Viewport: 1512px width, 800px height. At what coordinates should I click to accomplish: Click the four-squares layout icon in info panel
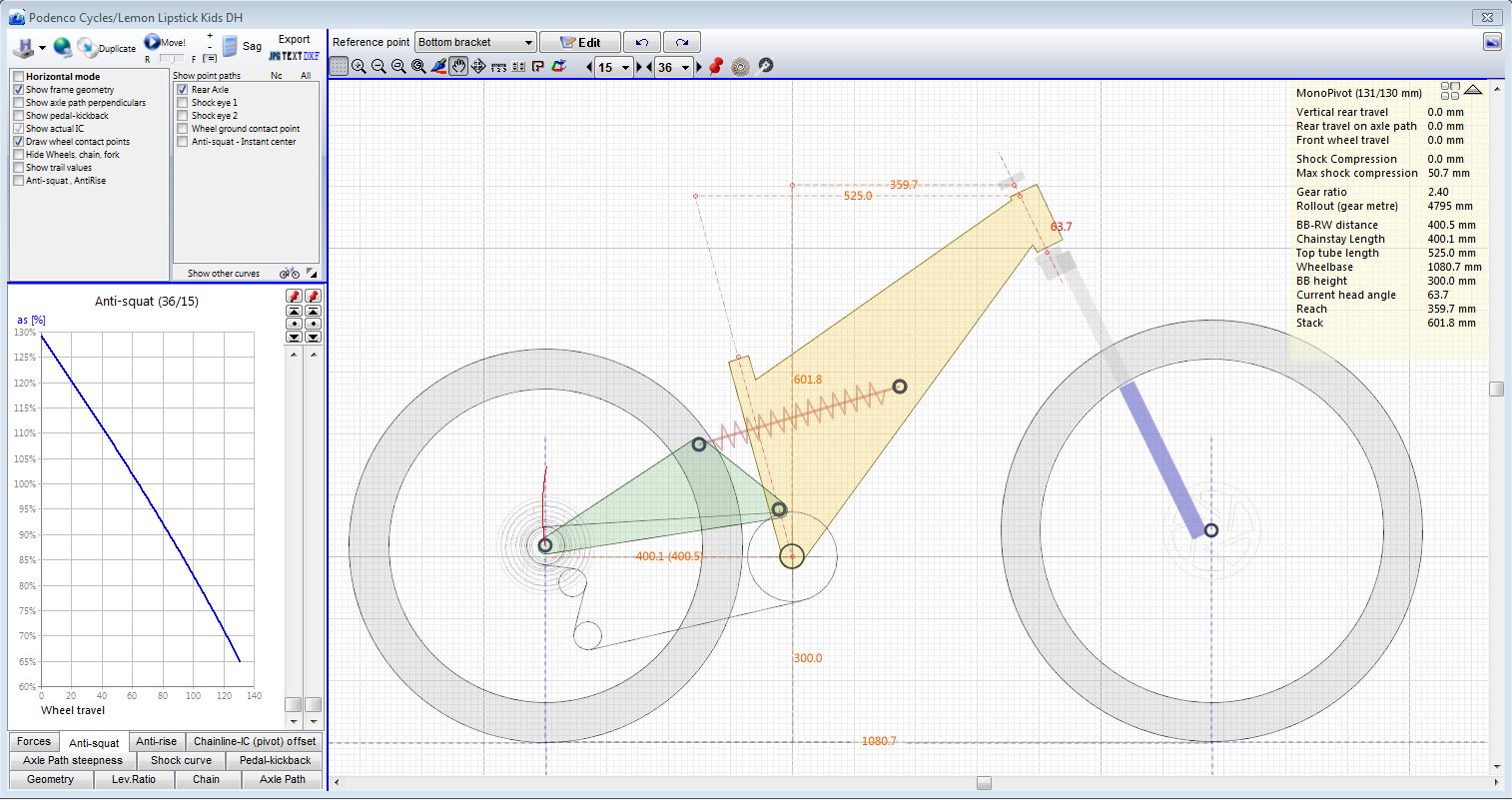click(1450, 91)
